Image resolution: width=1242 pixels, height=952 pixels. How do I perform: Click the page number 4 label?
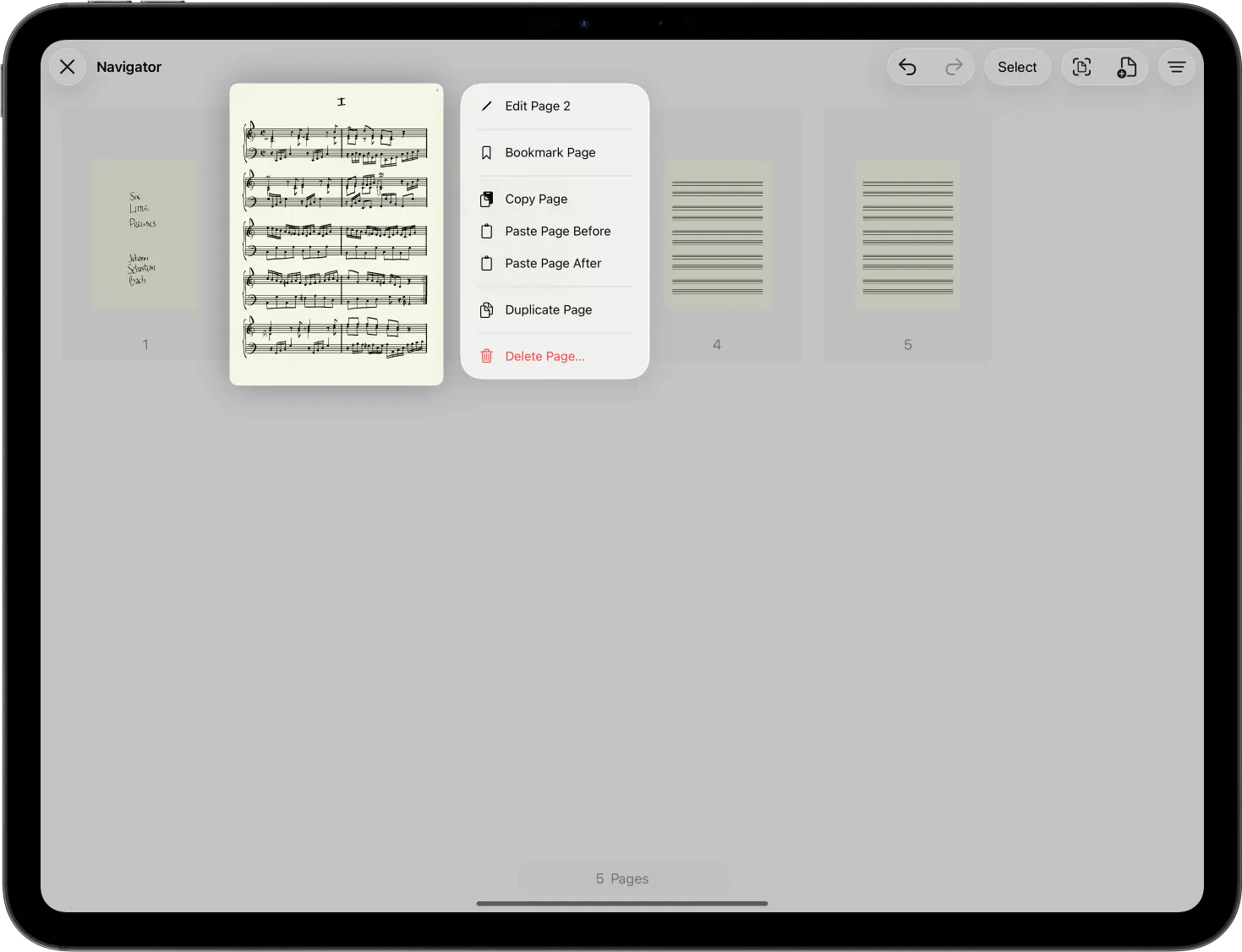tap(717, 344)
